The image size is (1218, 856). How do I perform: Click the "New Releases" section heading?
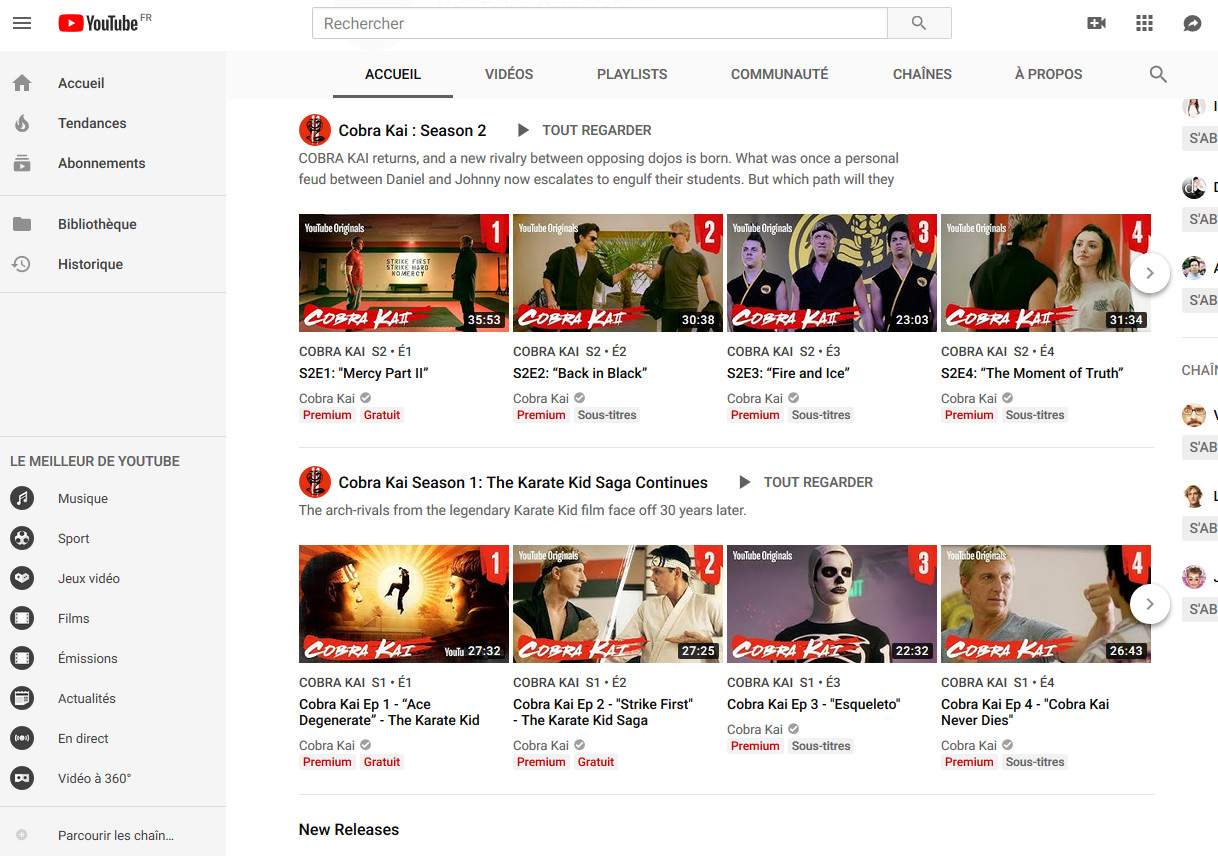pos(349,830)
